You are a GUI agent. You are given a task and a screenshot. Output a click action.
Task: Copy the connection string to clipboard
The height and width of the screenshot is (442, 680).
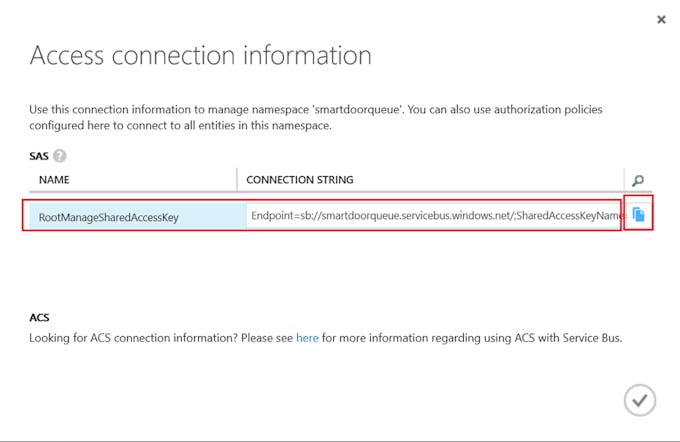coord(638,214)
